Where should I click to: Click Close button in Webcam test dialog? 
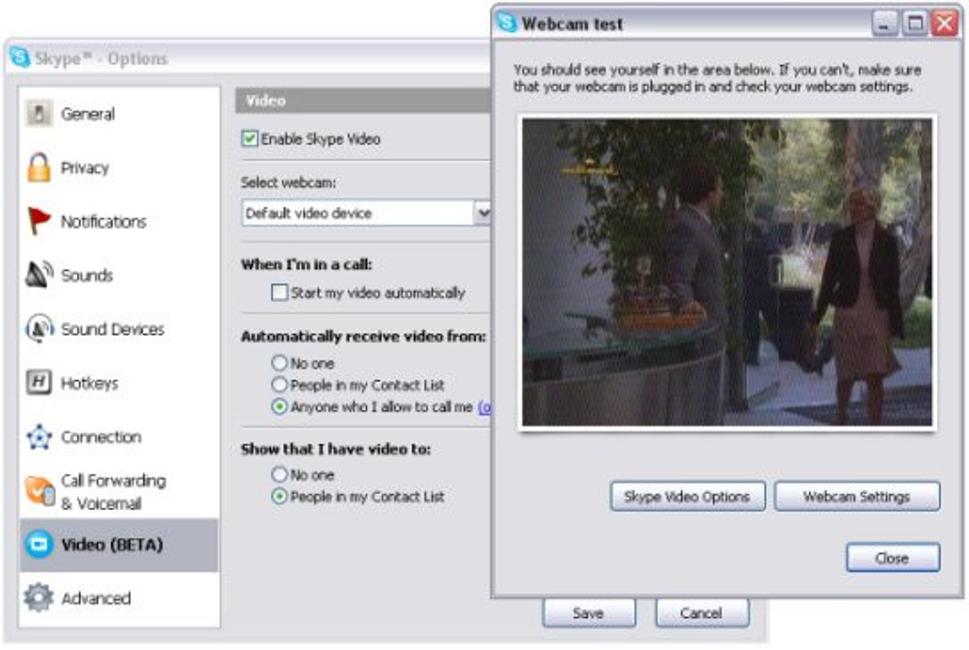click(x=892, y=557)
